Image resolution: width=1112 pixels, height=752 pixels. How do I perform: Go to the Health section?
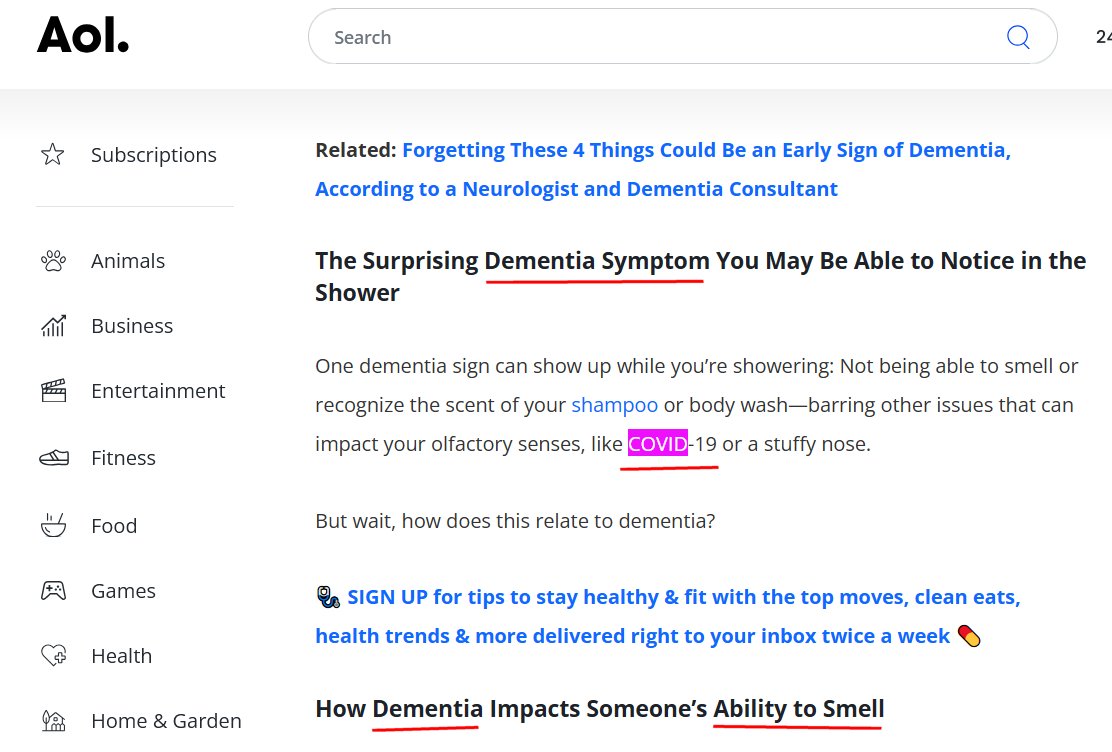[121, 656]
